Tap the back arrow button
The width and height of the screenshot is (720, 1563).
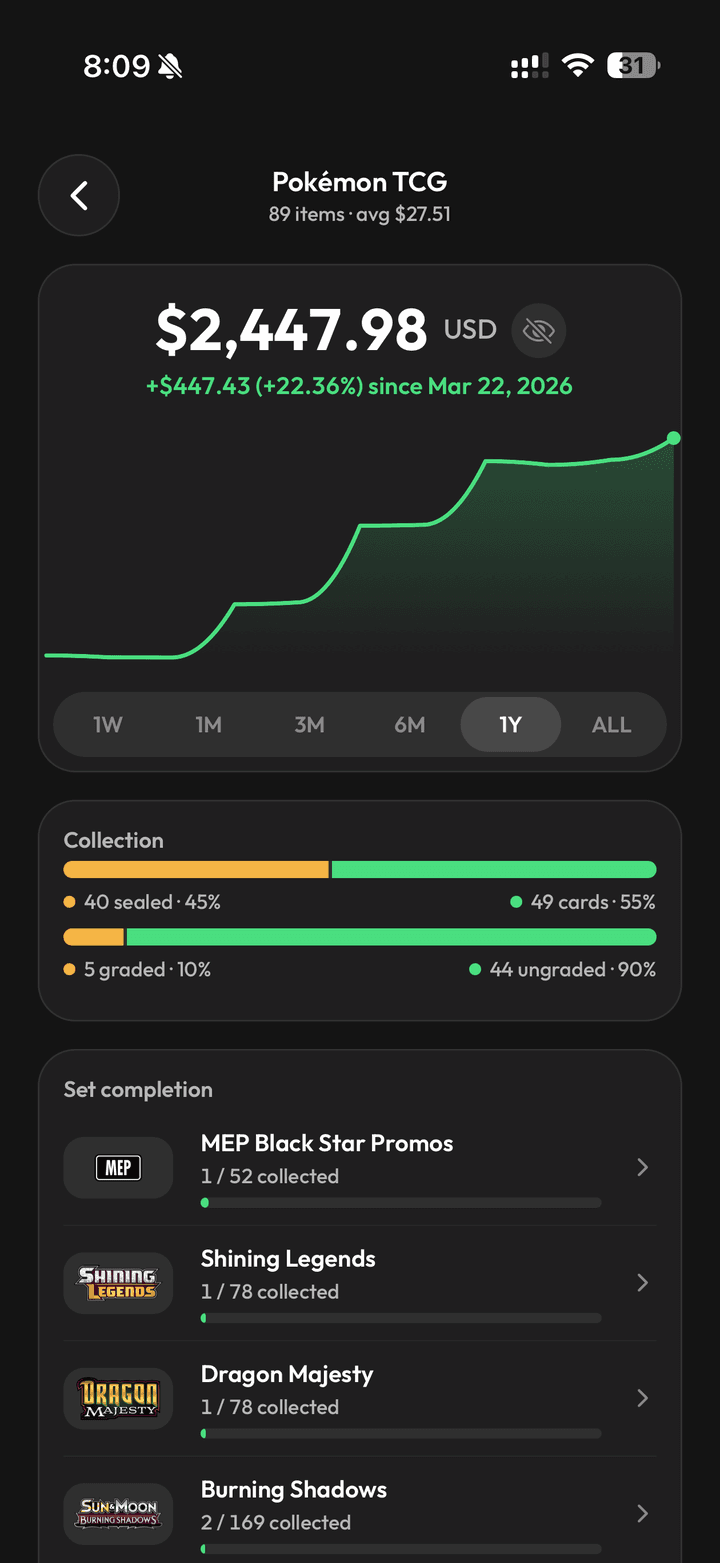pos(79,196)
